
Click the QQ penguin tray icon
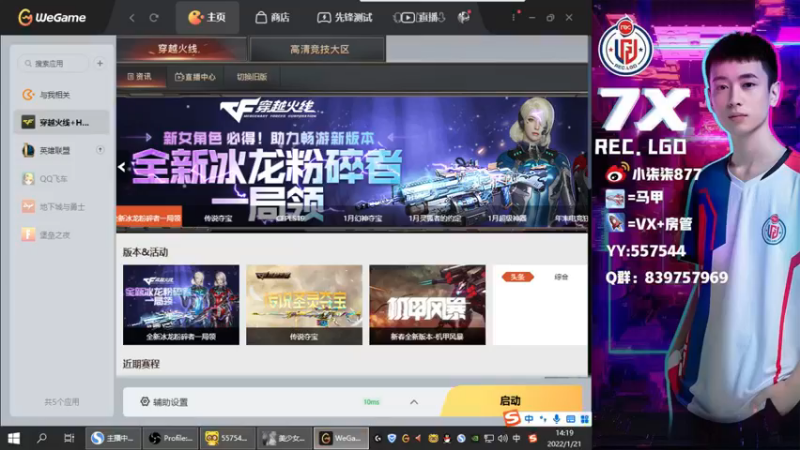tap(447, 438)
